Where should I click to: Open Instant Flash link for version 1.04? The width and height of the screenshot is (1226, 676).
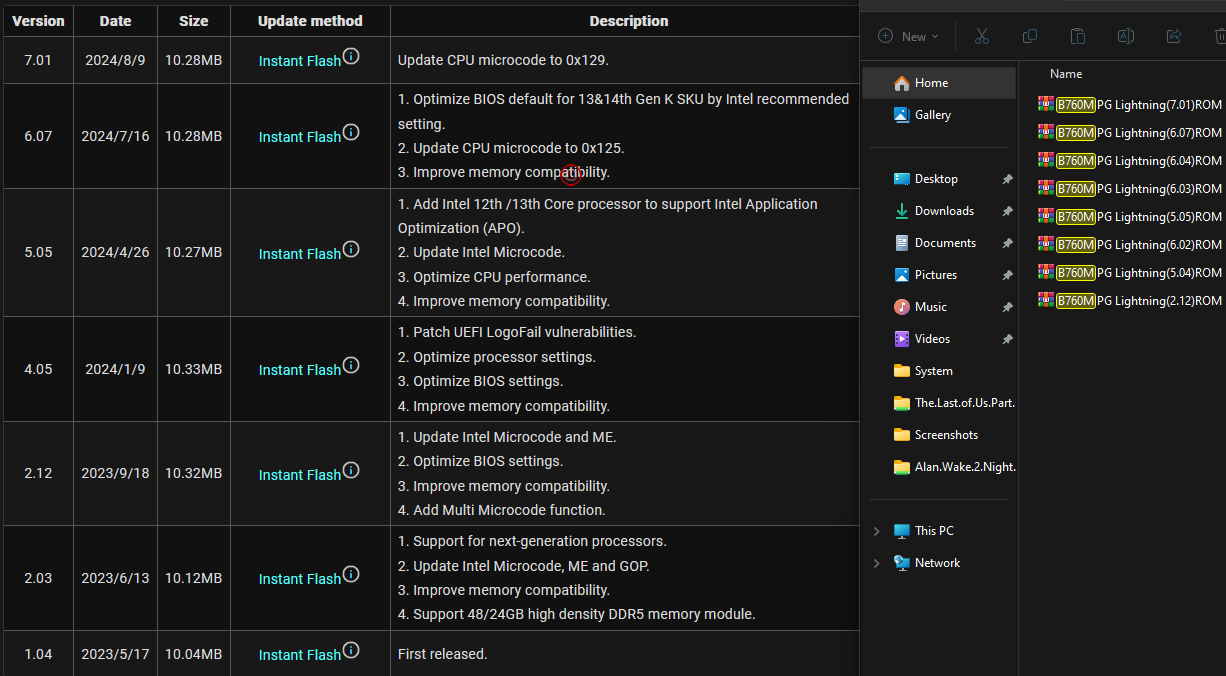[300, 655]
